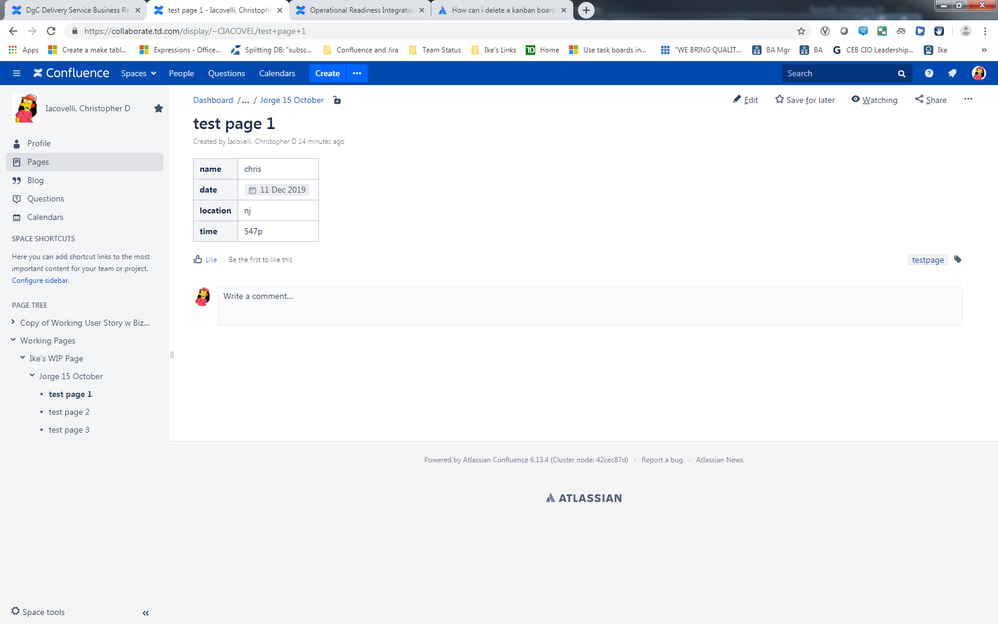998x624 pixels.
Task: Open the Apps bookmarks shortcut
Action: [24, 50]
